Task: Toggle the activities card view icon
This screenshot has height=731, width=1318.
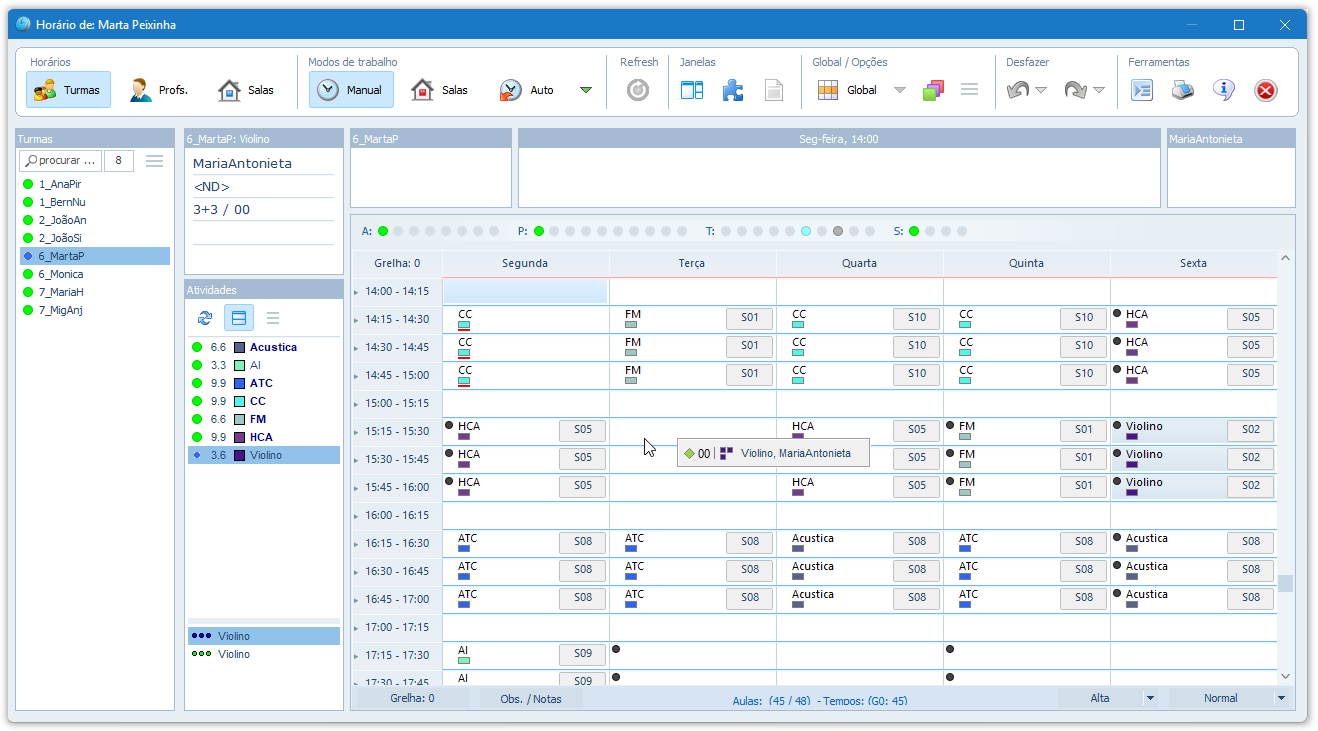Action: [239, 318]
